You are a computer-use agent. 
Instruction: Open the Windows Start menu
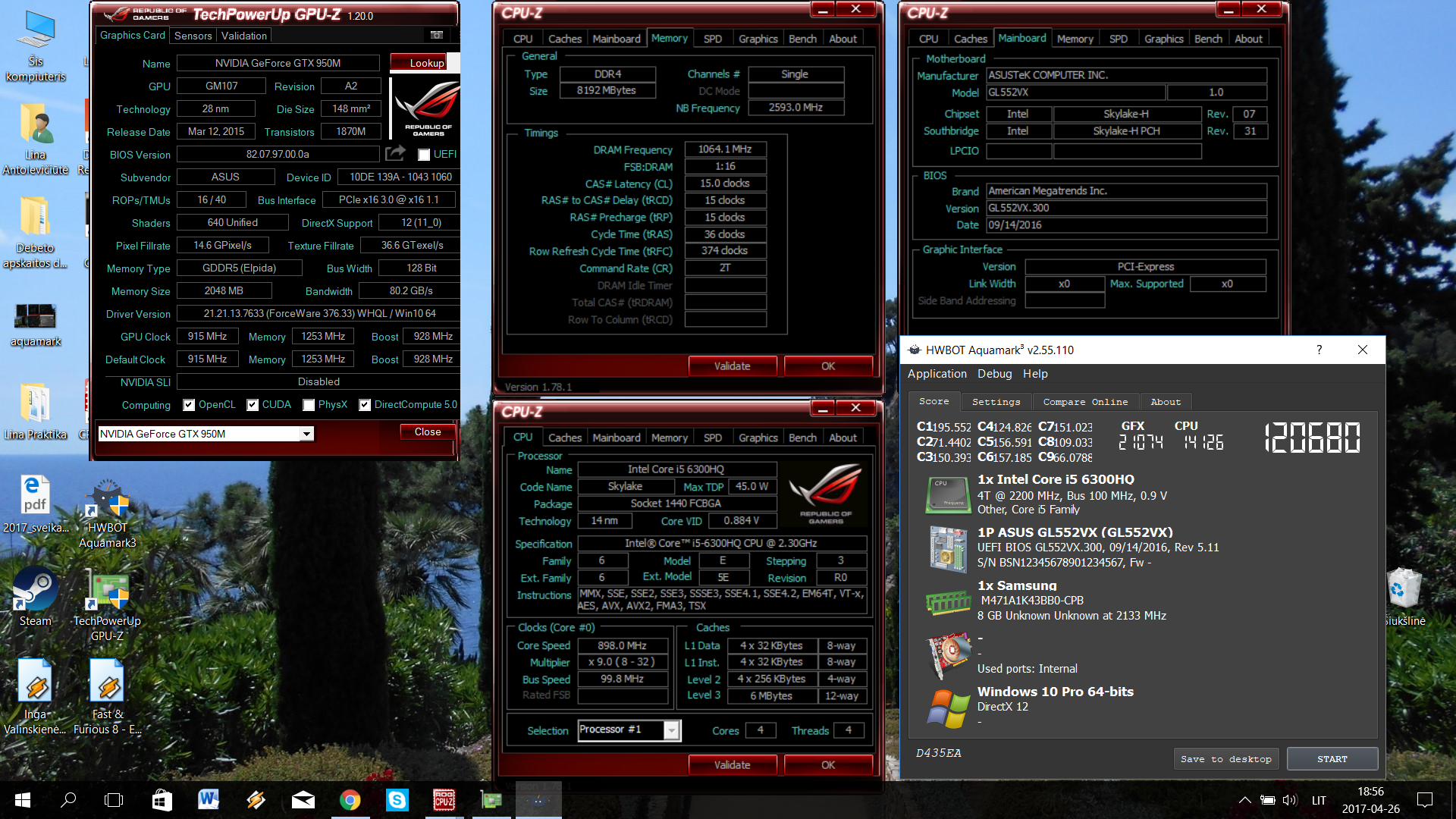[x=23, y=800]
